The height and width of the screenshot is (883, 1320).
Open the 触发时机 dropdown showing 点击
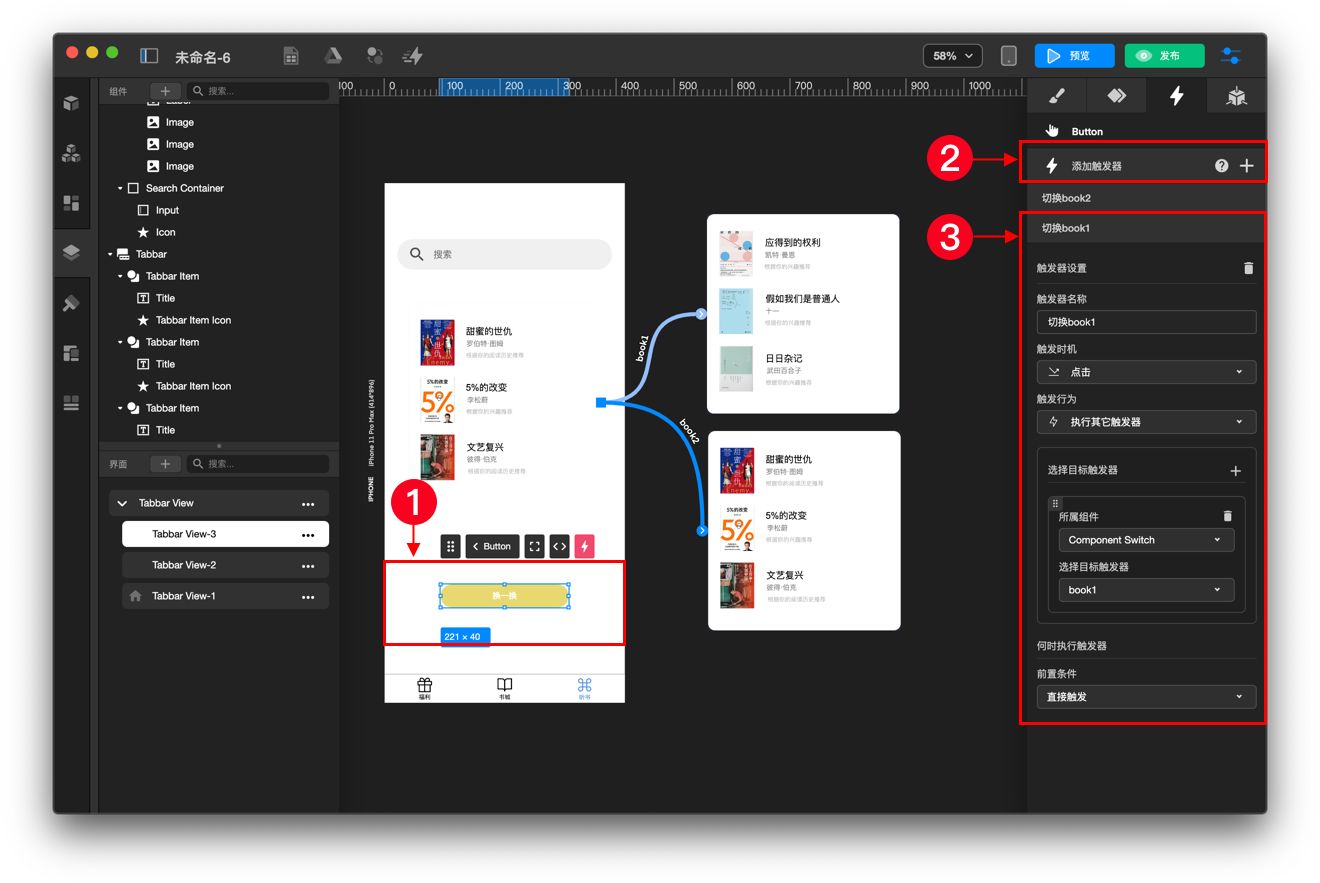pyautogui.click(x=1146, y=372)
